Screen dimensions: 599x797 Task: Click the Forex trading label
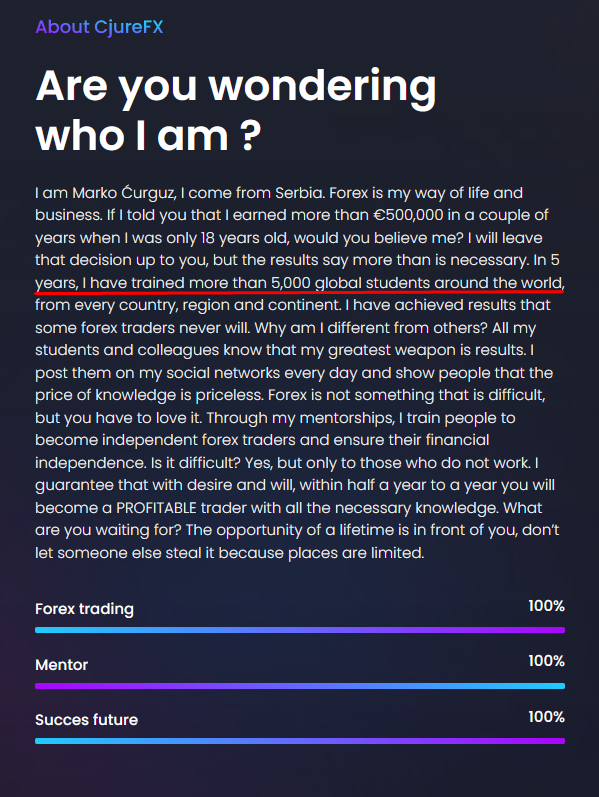pyautogui.click(x=84, y=609)
